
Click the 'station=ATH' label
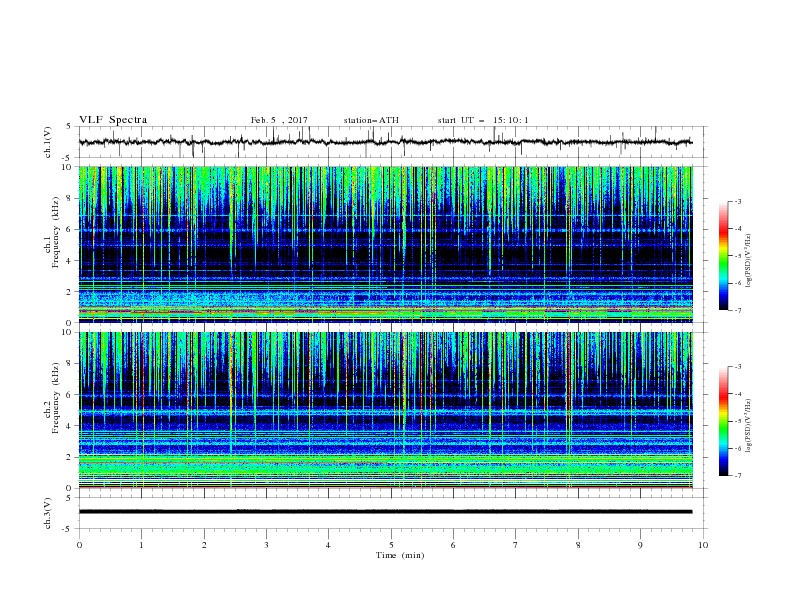click(x=371, y=120)
